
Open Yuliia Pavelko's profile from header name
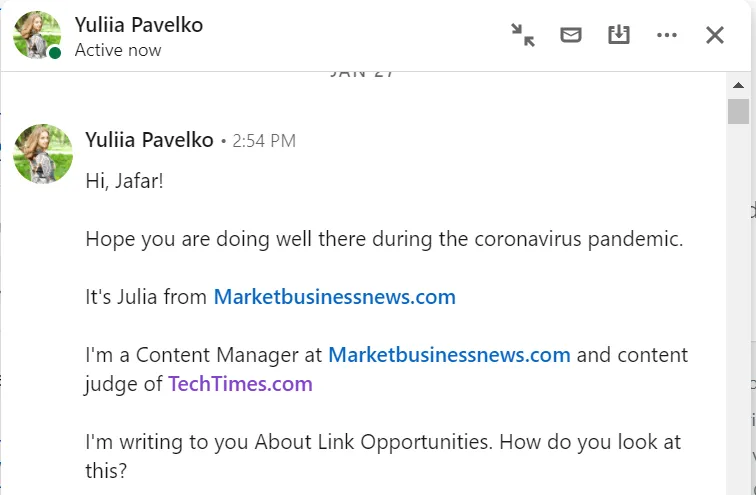point(139,24)
